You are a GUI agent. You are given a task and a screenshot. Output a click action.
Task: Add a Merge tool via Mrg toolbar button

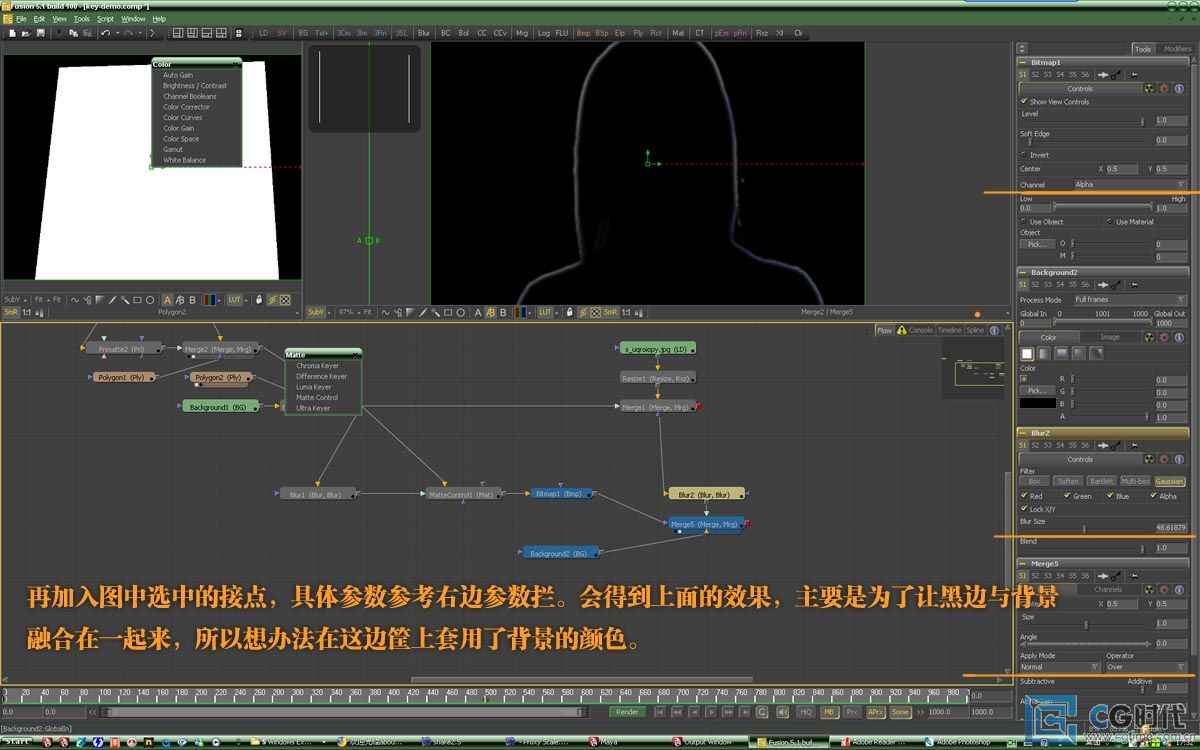(522, 33)
